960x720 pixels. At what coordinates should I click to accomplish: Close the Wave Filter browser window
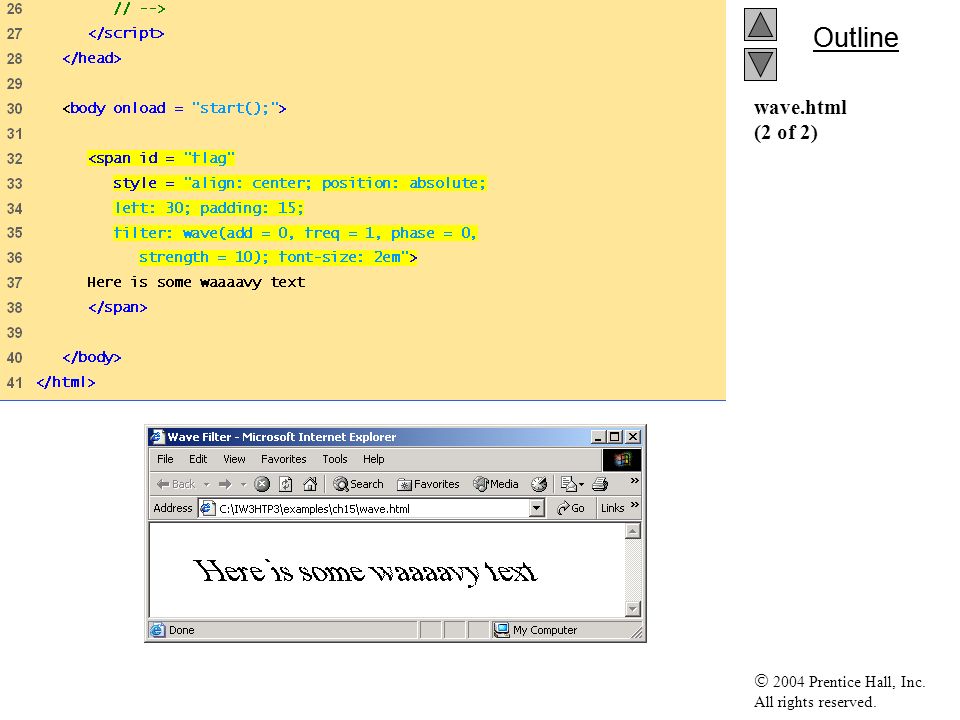(x=633, y=437)
